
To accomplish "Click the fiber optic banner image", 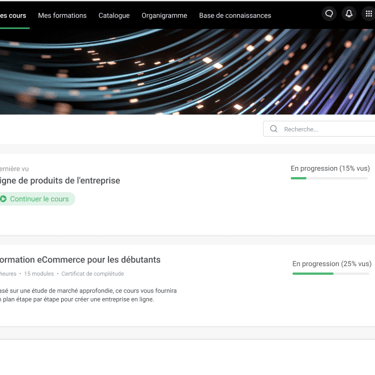I will coord(187,72).
